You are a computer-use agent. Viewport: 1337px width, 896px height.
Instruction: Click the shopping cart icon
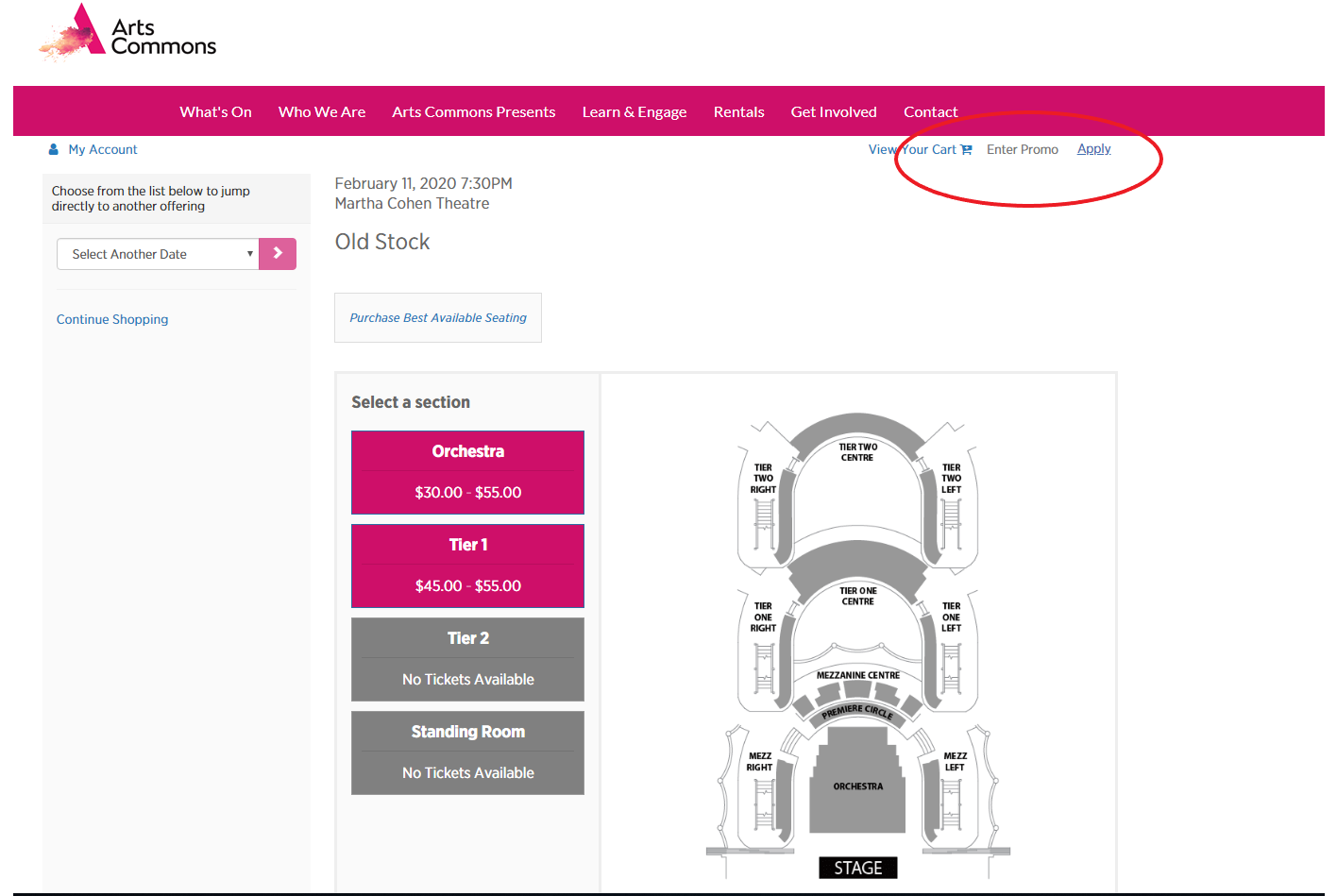(966, 150)
